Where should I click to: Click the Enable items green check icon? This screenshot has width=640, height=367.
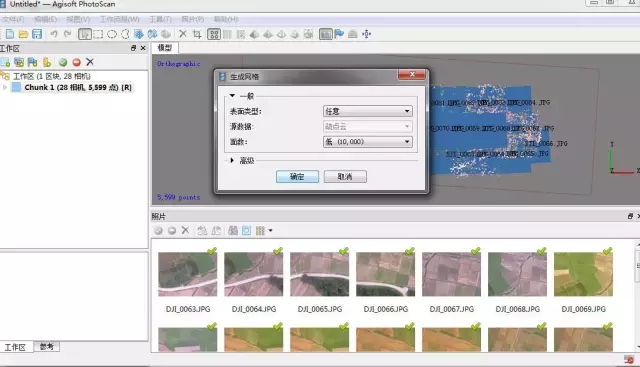[62, 62]
